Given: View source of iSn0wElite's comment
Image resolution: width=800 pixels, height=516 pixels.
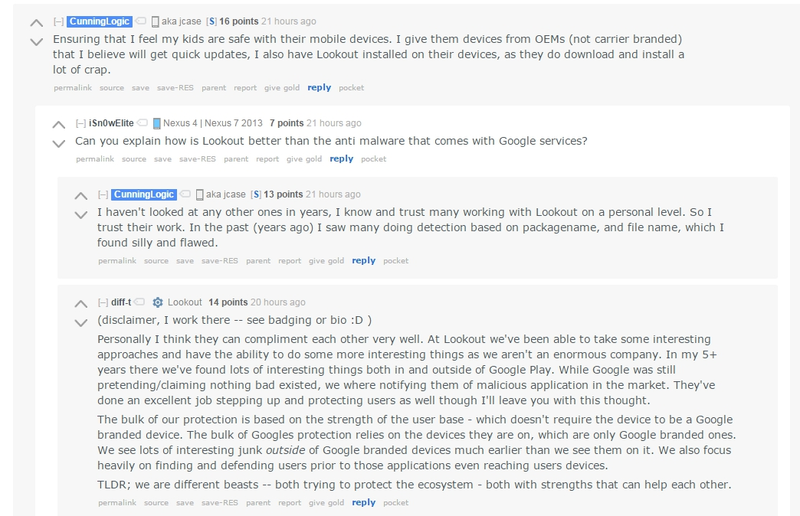Looking at the screenshot, I should (134, 159).
